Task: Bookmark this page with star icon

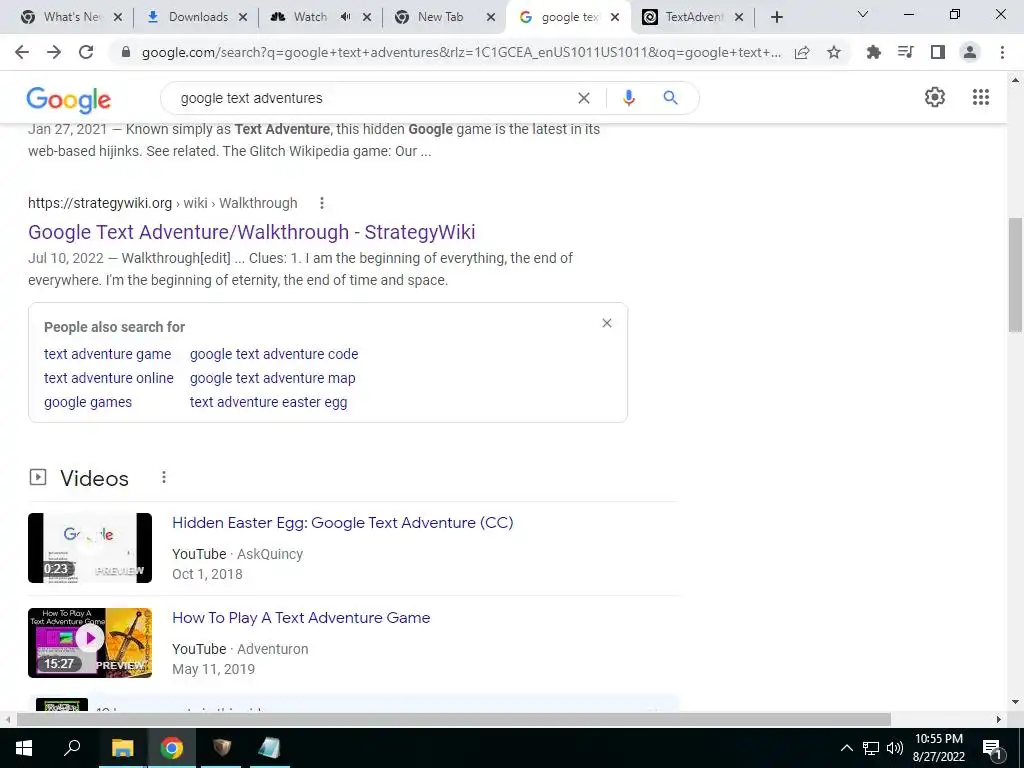Action: click(x=834, y=52)
